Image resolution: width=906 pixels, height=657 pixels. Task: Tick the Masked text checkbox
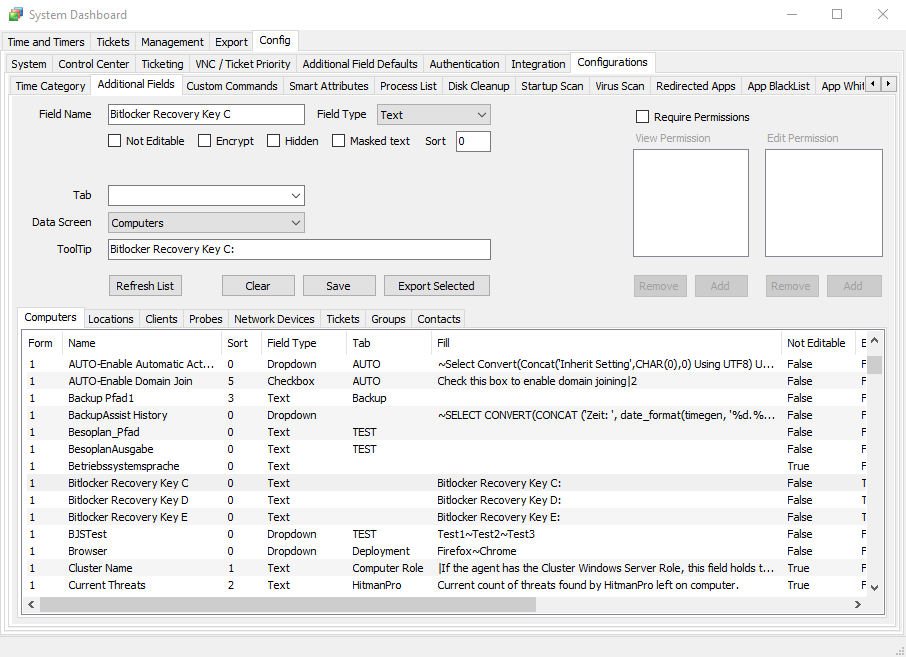pos(338,141)
